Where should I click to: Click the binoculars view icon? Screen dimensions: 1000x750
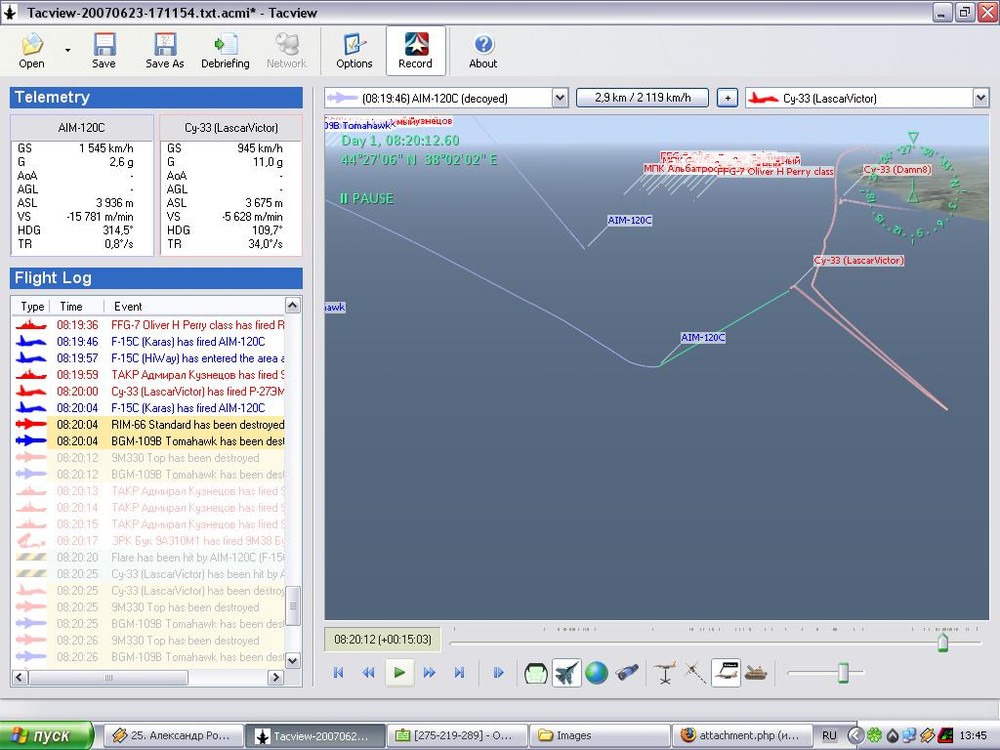click(627, 673)
